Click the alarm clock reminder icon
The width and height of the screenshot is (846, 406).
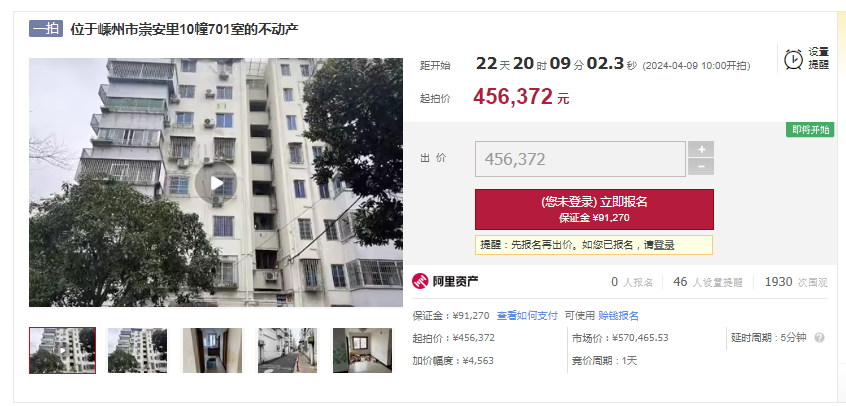793,59
